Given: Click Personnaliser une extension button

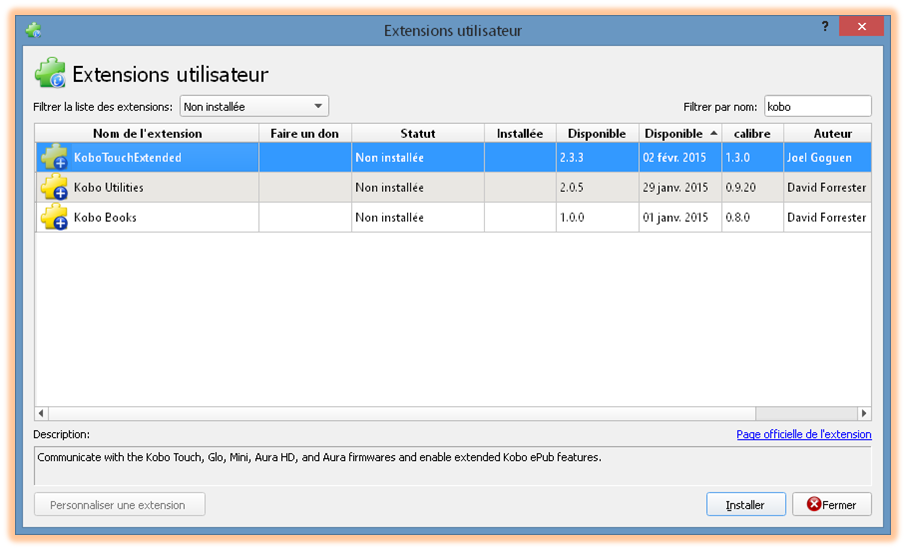Looking at the screenshot, I should [x=120, y=504].
